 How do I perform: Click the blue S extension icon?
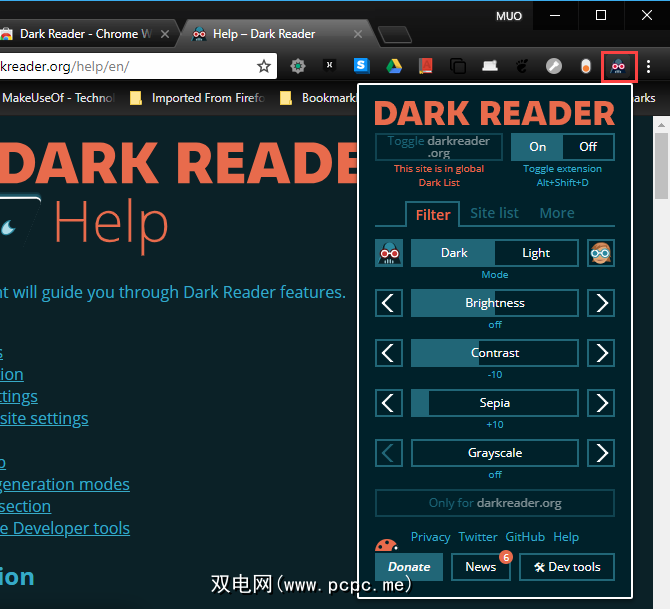click(361, 66)
